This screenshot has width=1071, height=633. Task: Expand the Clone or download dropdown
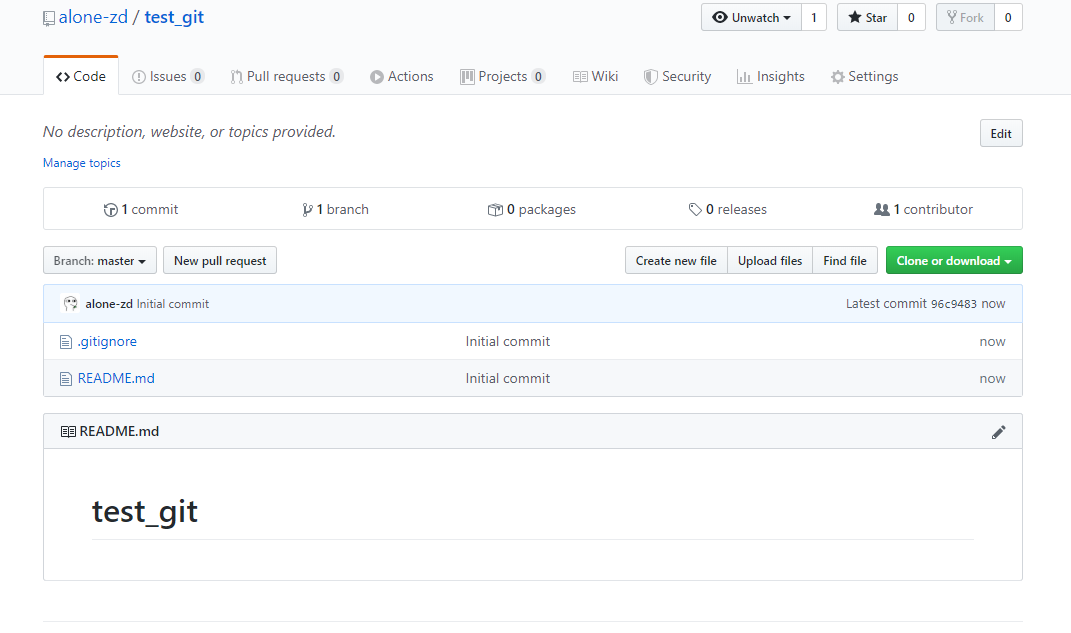(x=954, y=260)
